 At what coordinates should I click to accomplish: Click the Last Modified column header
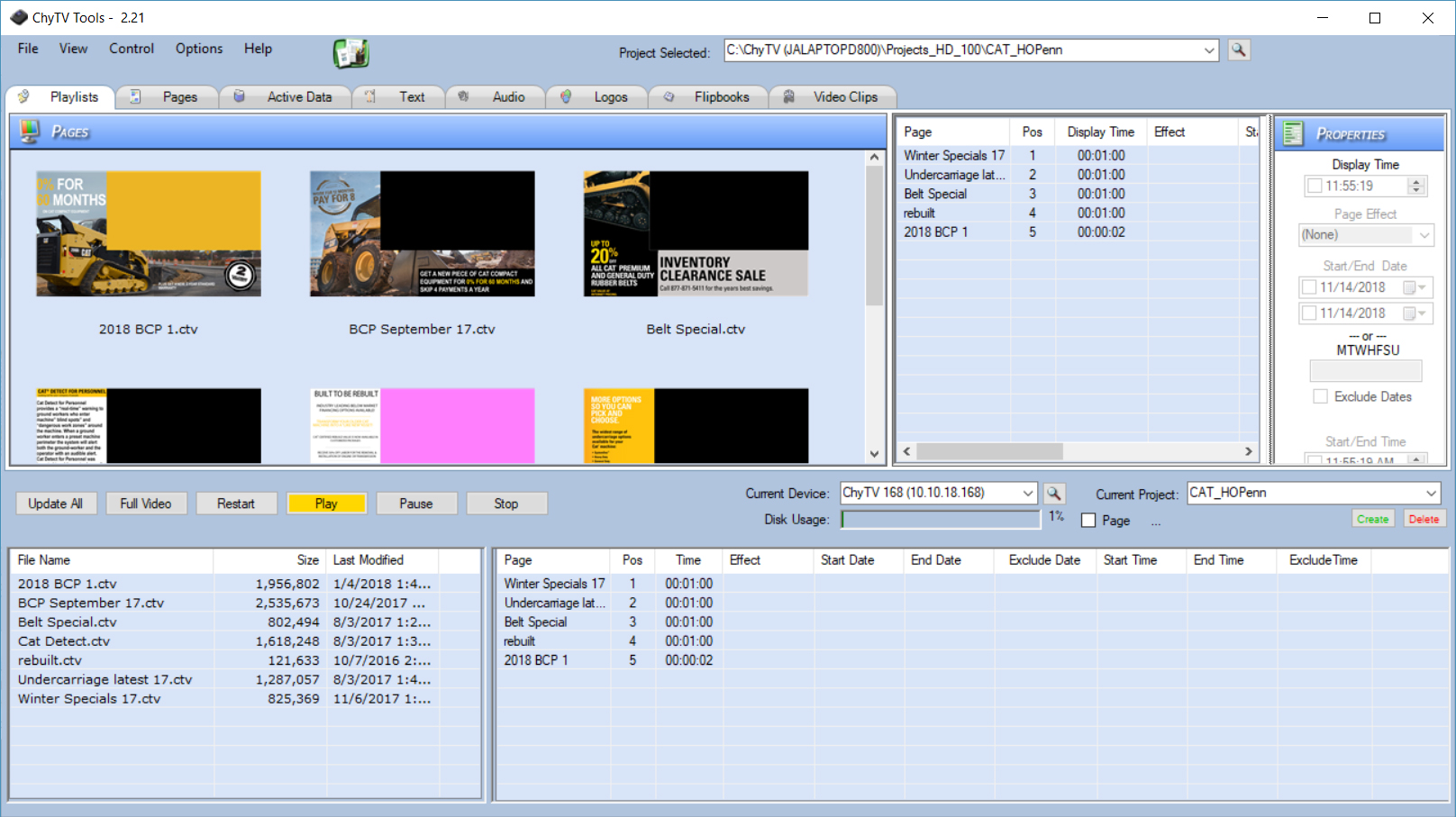[x=383, y=560]
